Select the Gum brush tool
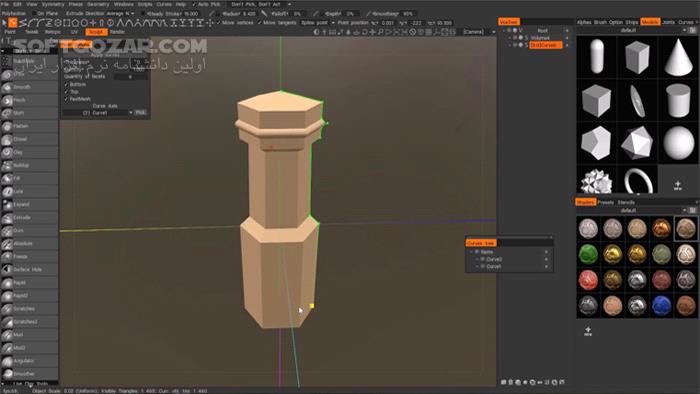Image resolution: width=700 pixels, height=394 pixels. (29, 230)
